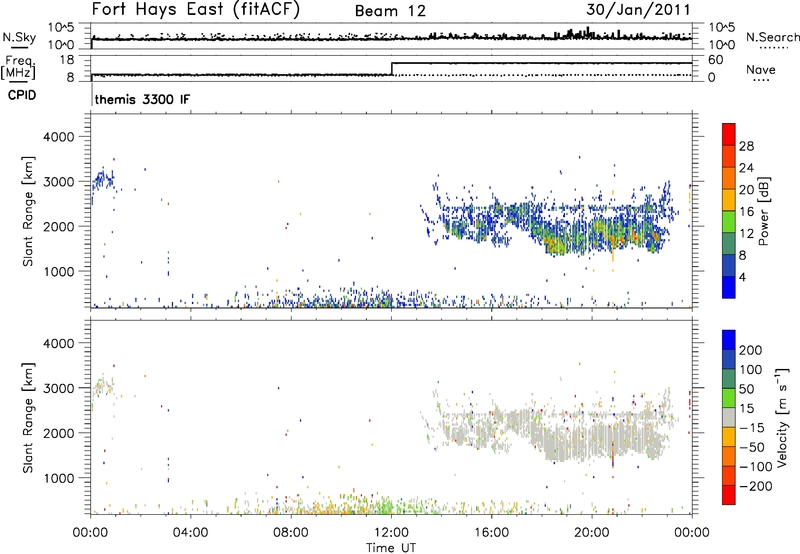Viewport: 800px width, 554px height.
Task: Click the 1000 tick label on velocity panel
Action: (58, 478)
